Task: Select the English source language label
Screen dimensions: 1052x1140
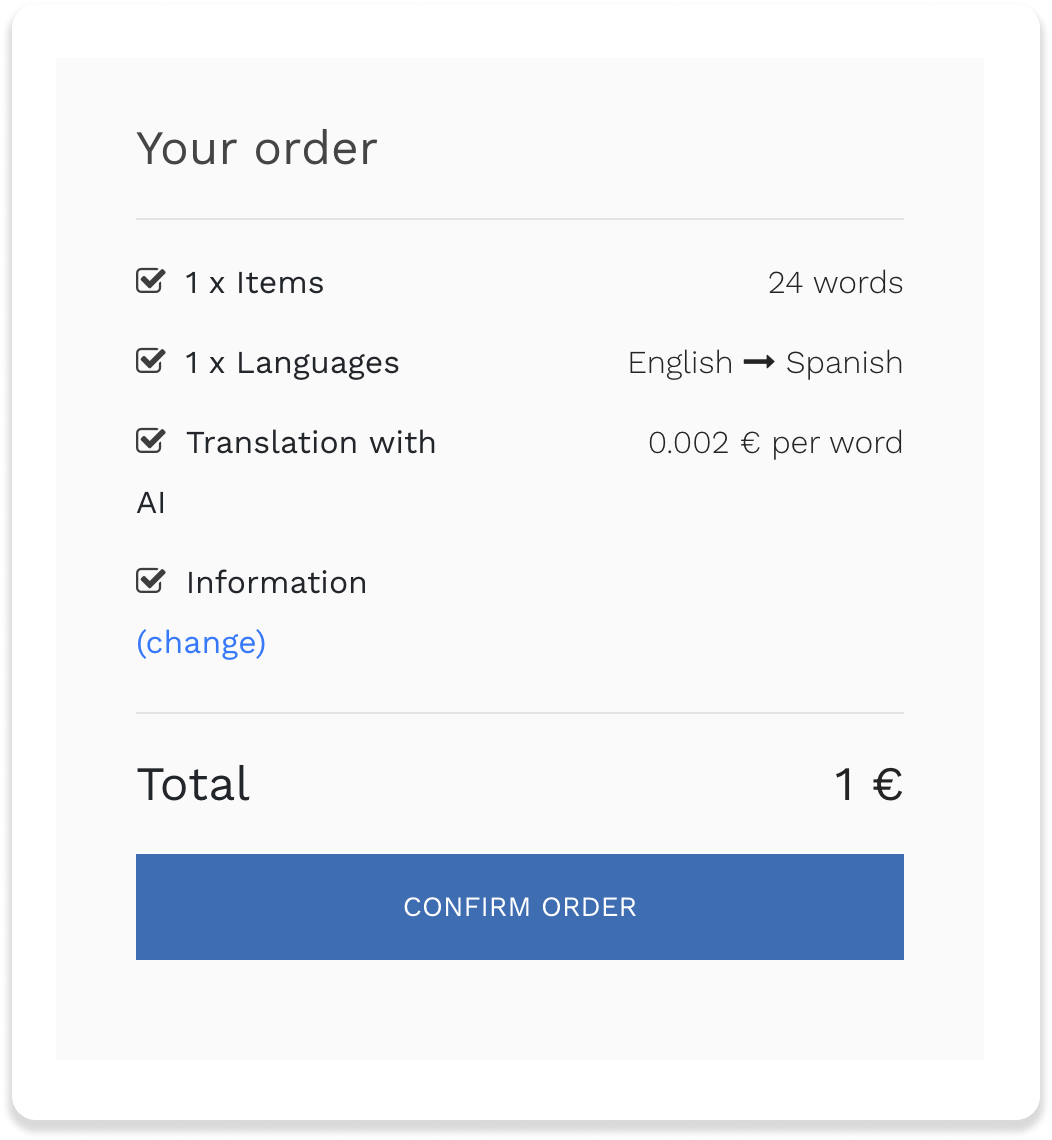Action: (x=680, y=362)
